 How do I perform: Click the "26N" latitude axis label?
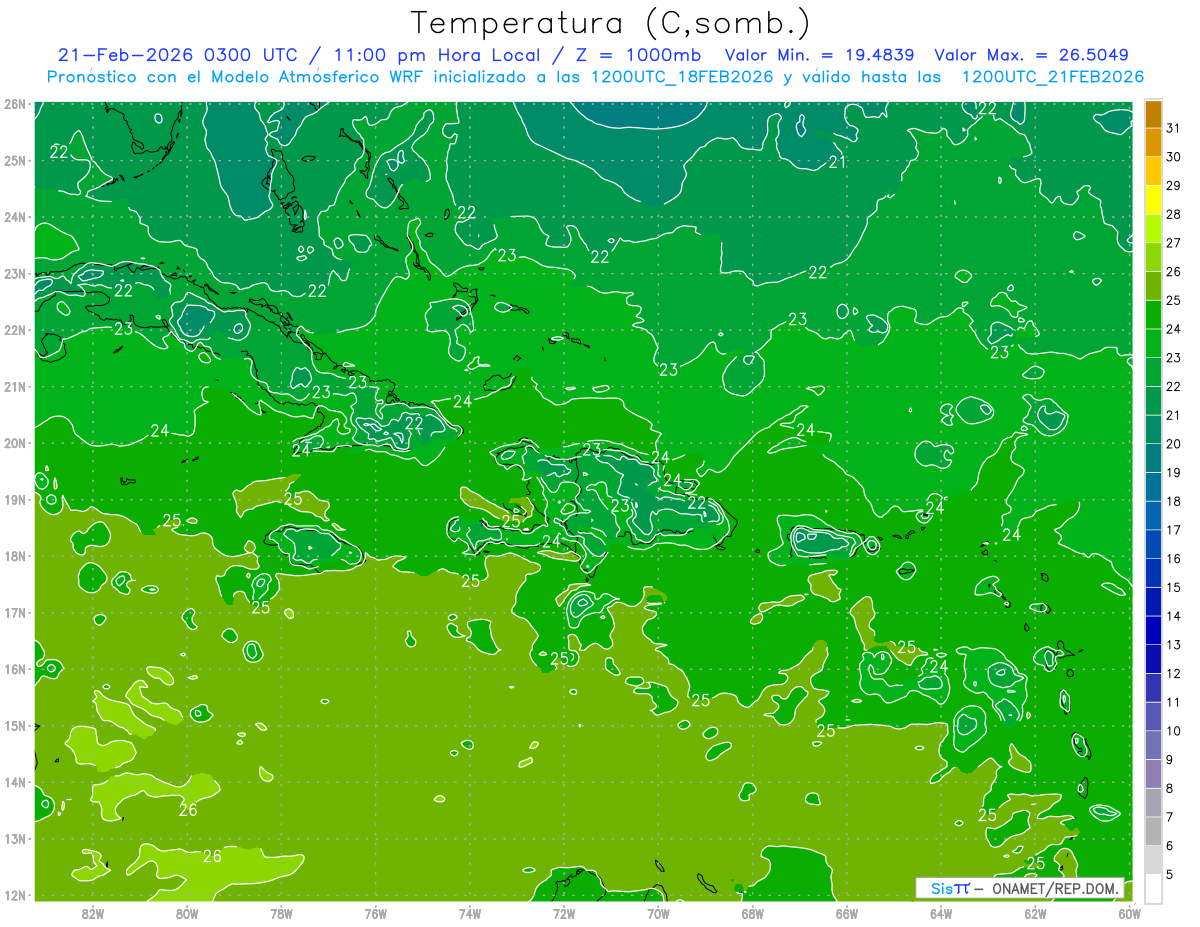15,103
